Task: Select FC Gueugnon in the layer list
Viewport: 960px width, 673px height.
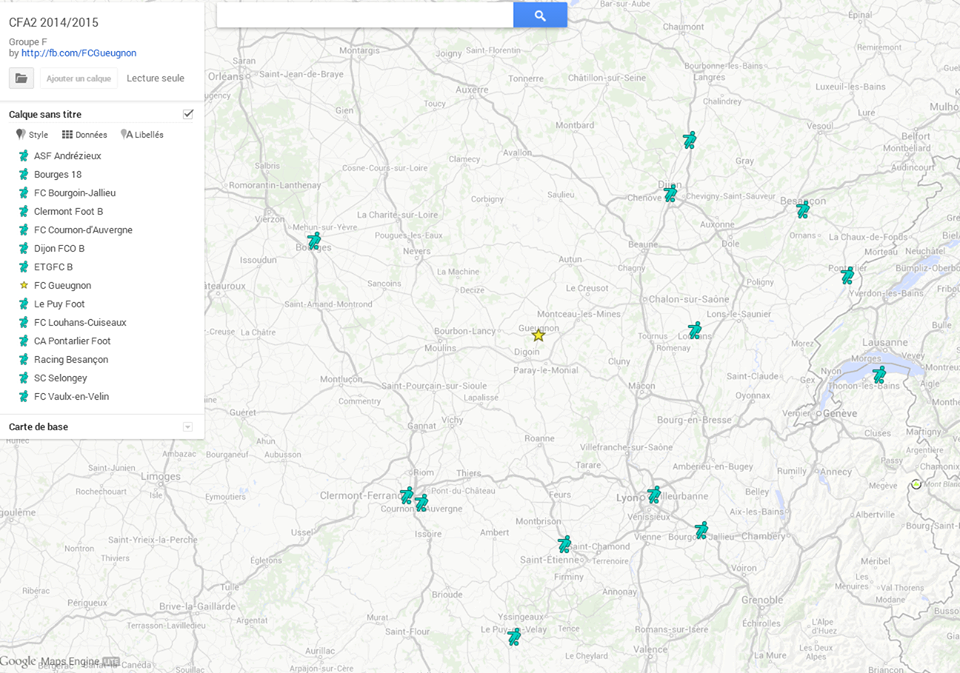Action: 62,286
